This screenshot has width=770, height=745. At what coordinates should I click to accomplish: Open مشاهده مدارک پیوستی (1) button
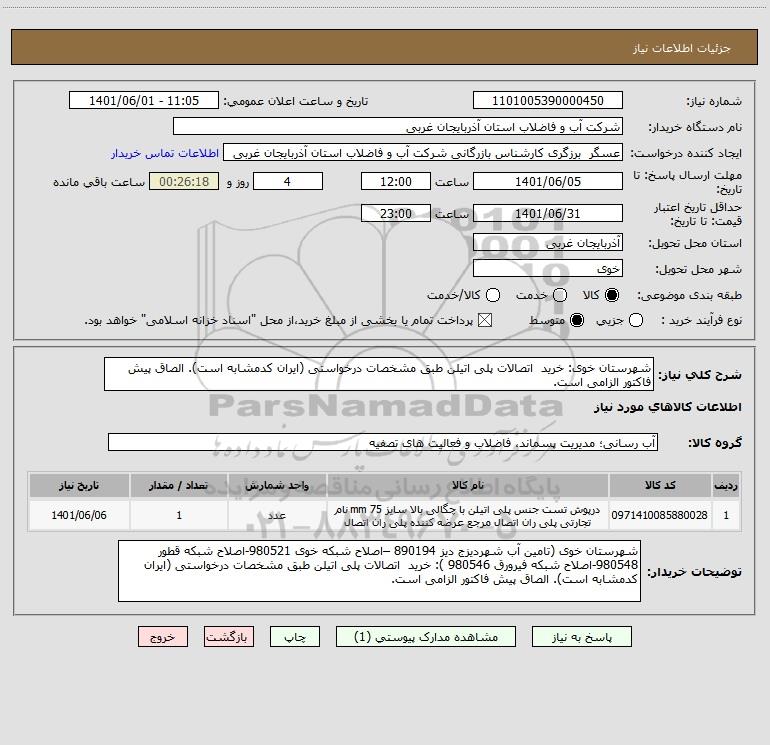pos(426,637)
